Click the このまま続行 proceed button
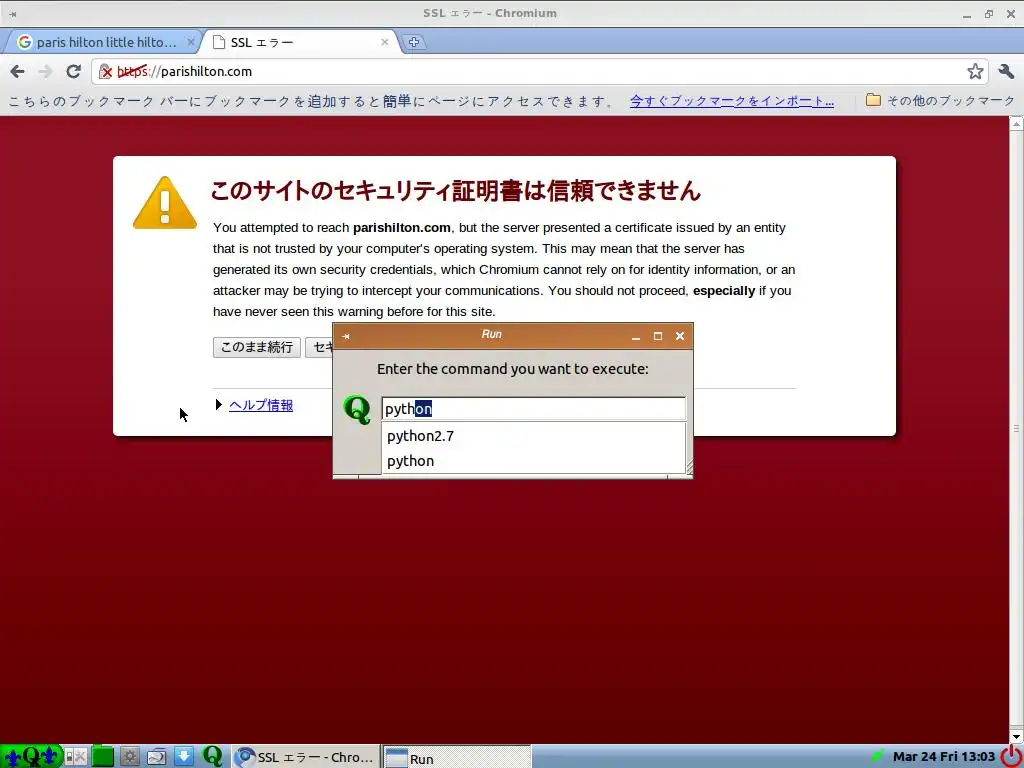Screen dimensions: 1024x768 coord(257,347)
